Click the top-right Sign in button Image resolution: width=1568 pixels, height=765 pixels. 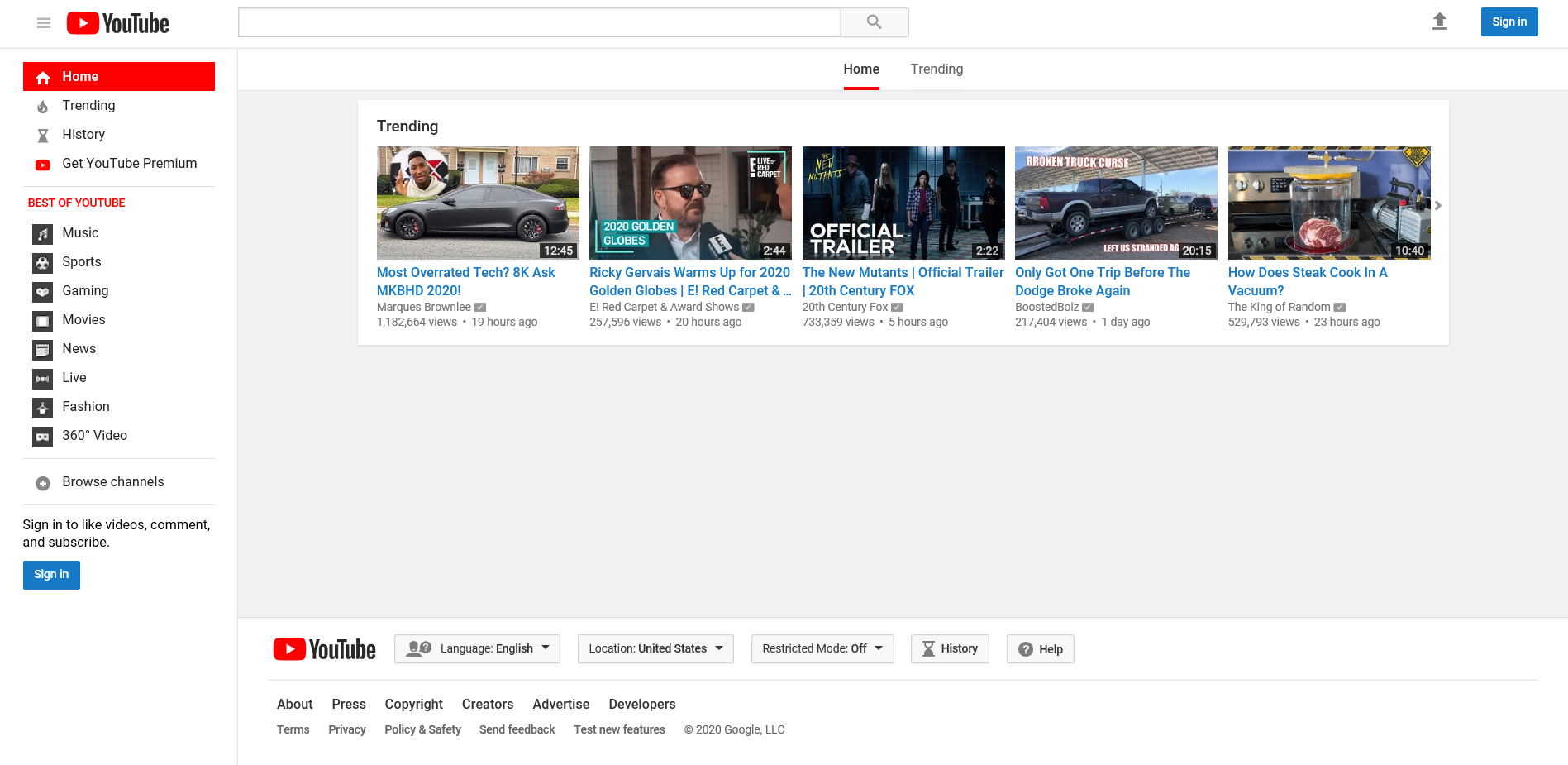point(1508,22)
